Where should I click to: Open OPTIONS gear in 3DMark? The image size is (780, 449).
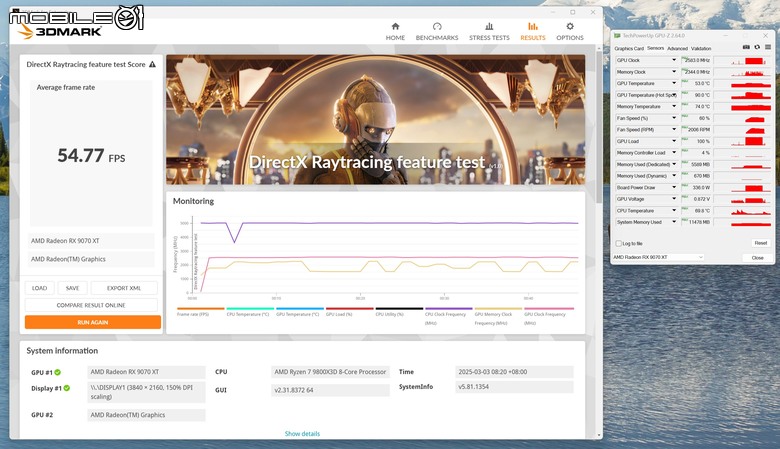coord(570,27)
